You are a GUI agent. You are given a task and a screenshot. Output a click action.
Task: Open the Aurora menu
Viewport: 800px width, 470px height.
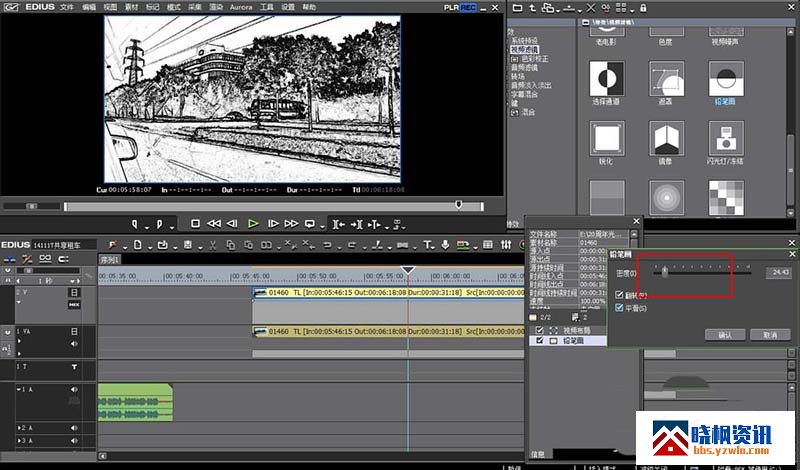(241, 7)
